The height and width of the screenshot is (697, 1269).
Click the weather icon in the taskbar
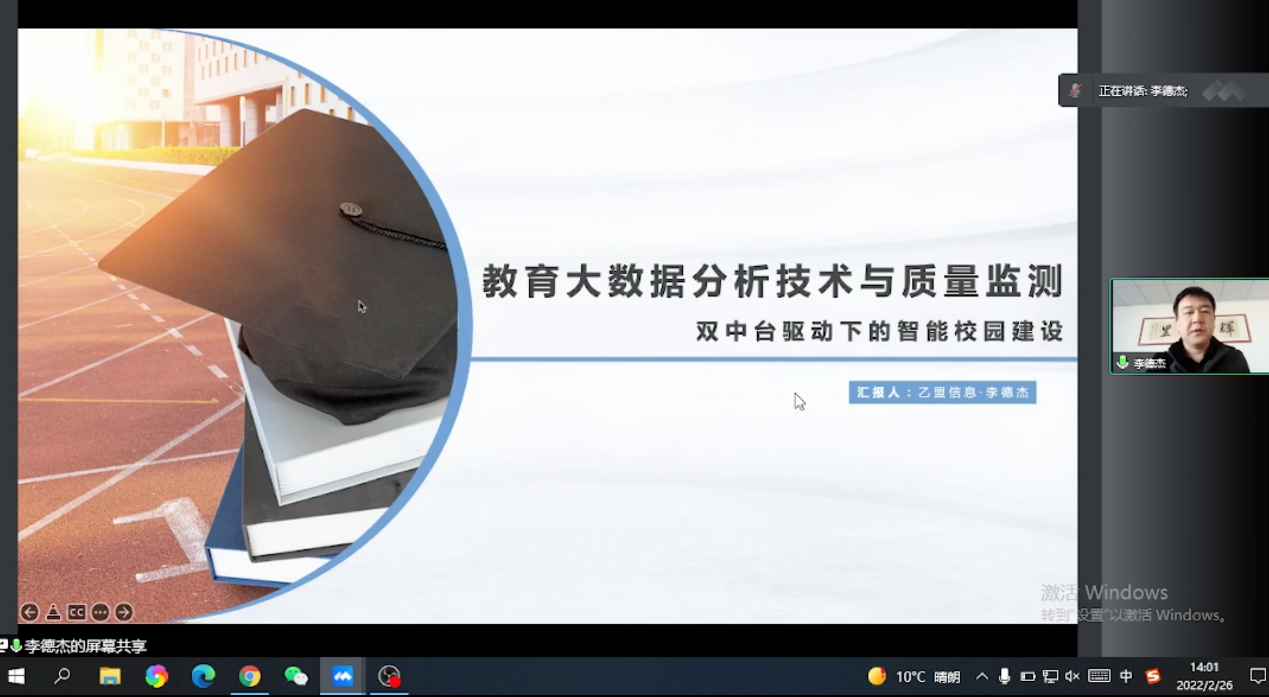[877, 677]
